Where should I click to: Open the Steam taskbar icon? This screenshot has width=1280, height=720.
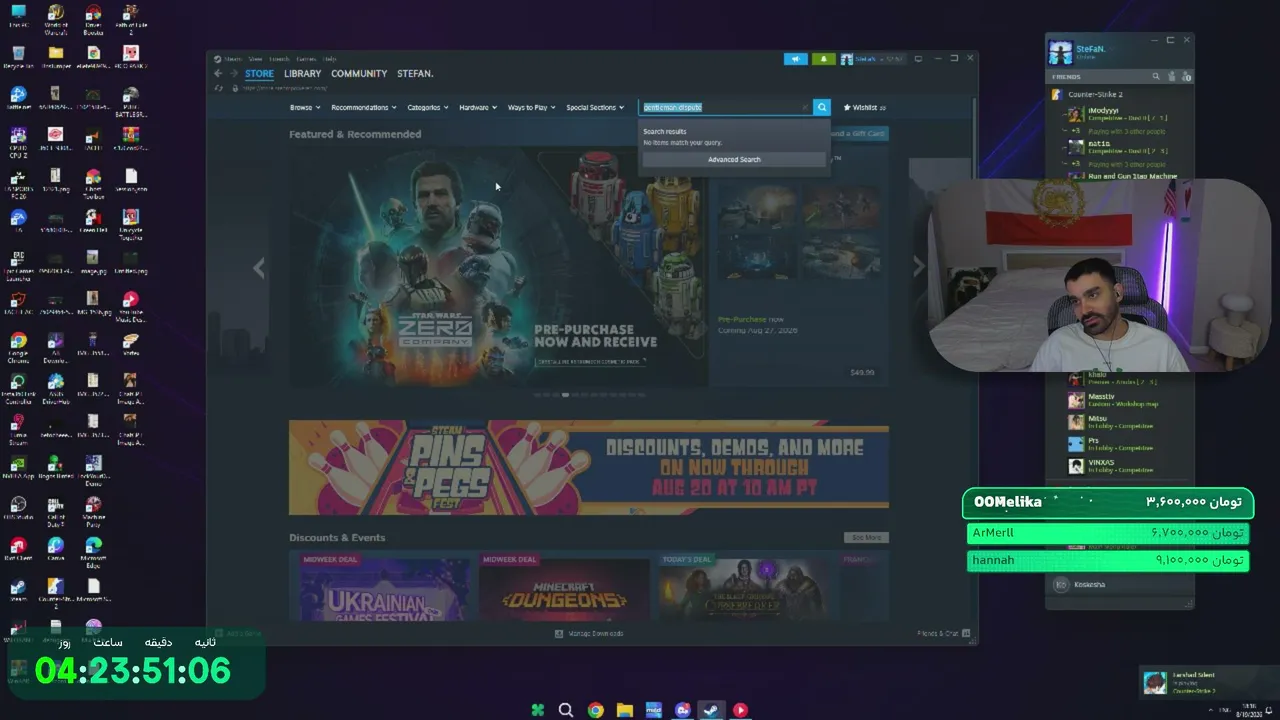click(x=711, y=710)
